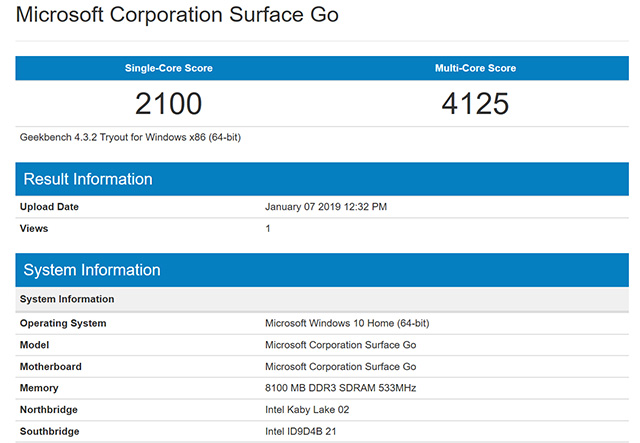Select the 'Model' row label
The image size is (640, 443).
click(34, 345)
